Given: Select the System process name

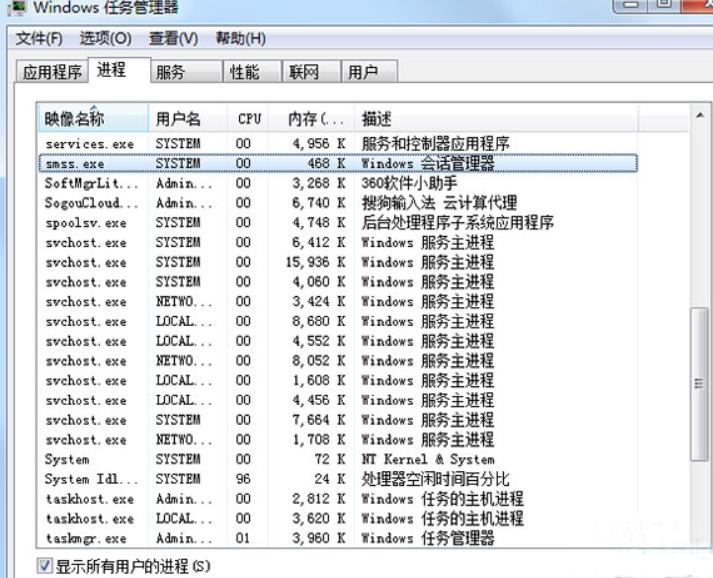Looking at the screenshot, I should pos(67,459).
